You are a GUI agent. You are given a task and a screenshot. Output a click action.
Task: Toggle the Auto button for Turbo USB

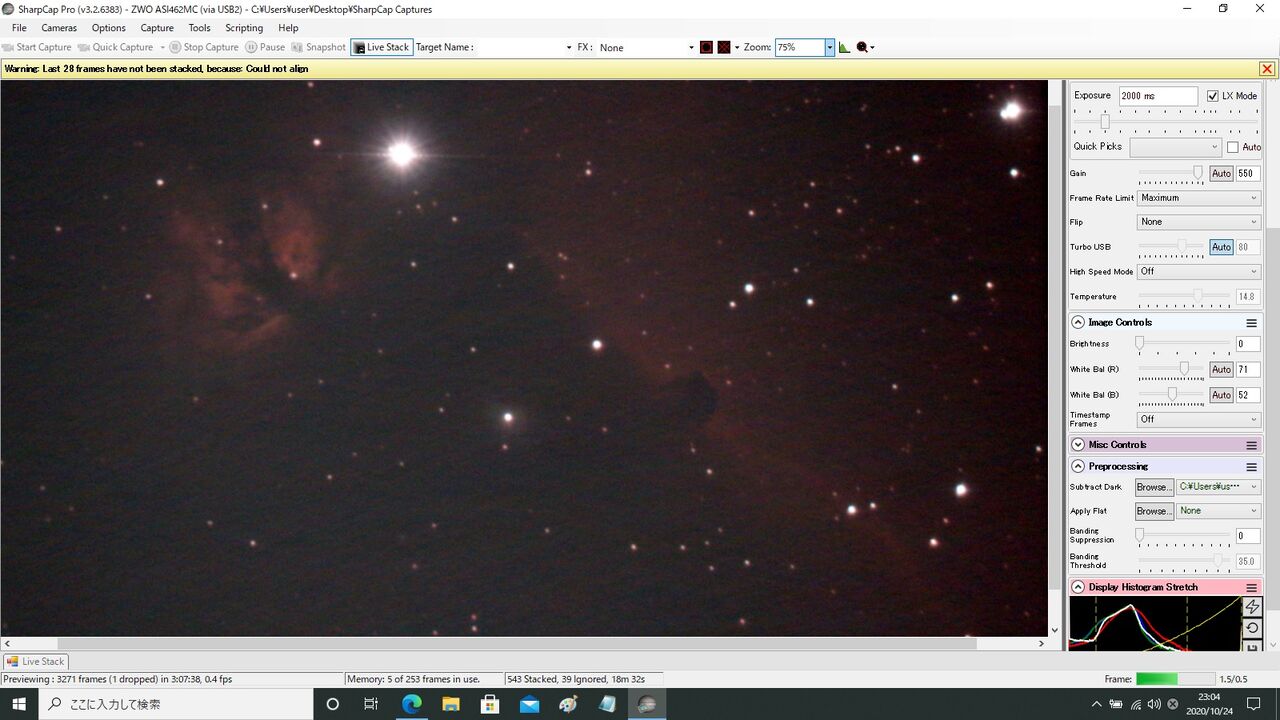pos(1221,247)
